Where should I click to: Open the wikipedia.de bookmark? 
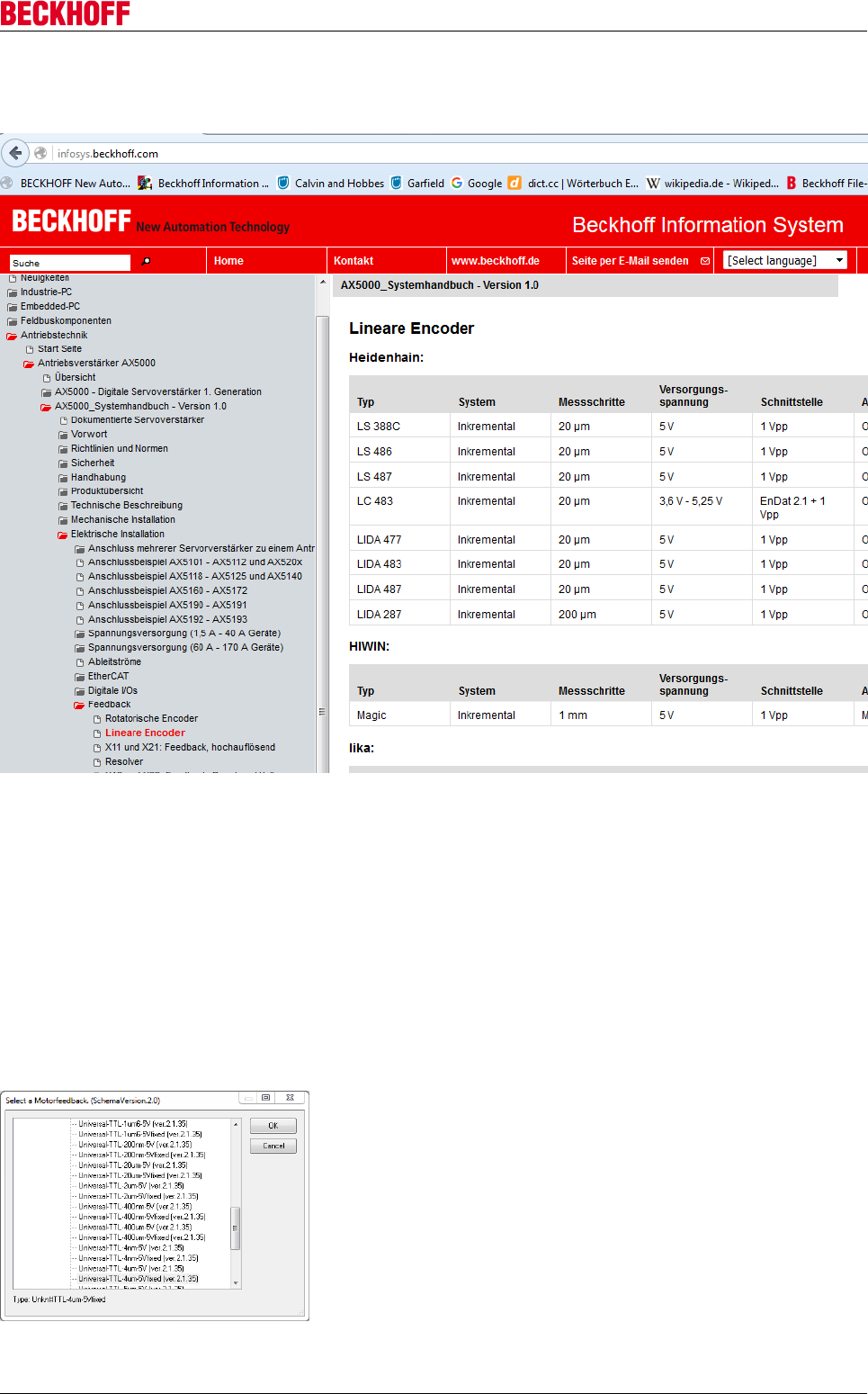712,183
